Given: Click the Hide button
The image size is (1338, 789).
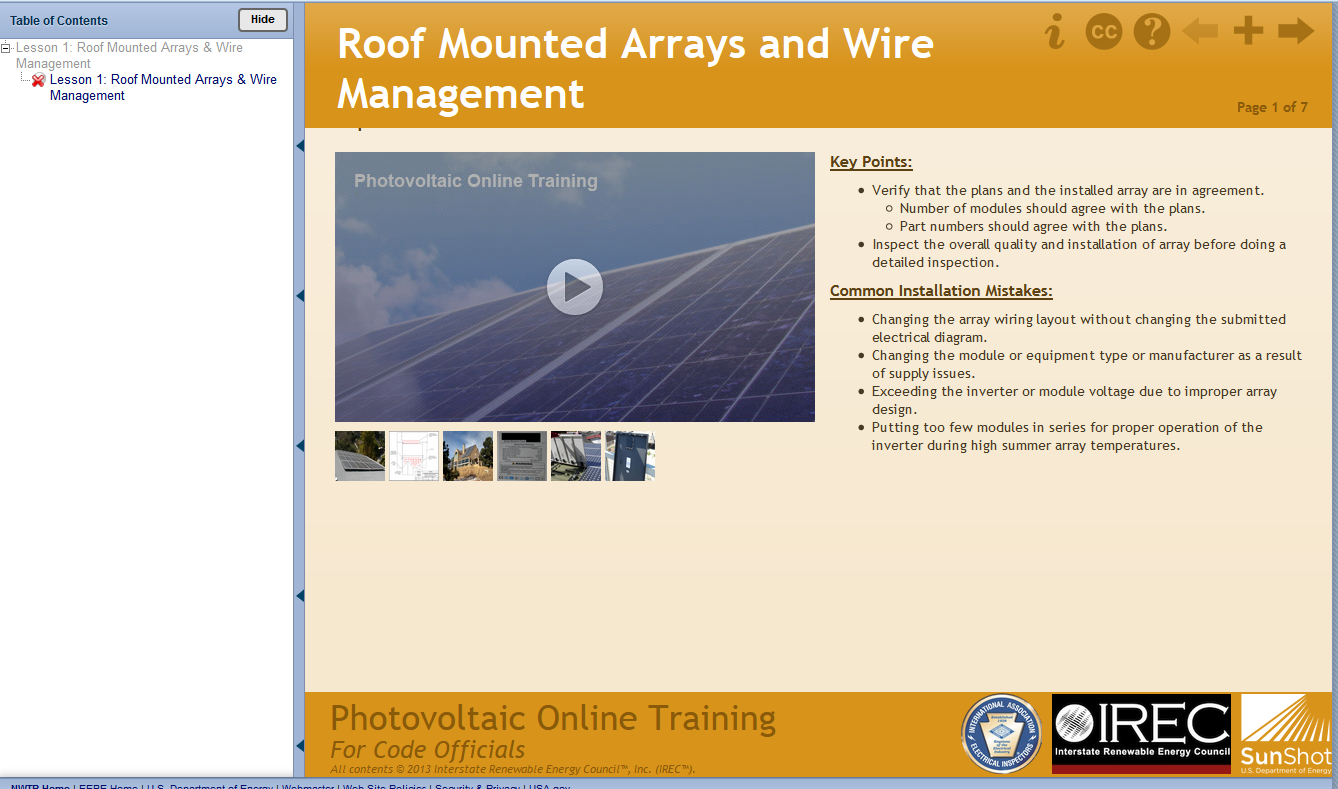Looking at the screenshot, I should click(x=262, y=19).
